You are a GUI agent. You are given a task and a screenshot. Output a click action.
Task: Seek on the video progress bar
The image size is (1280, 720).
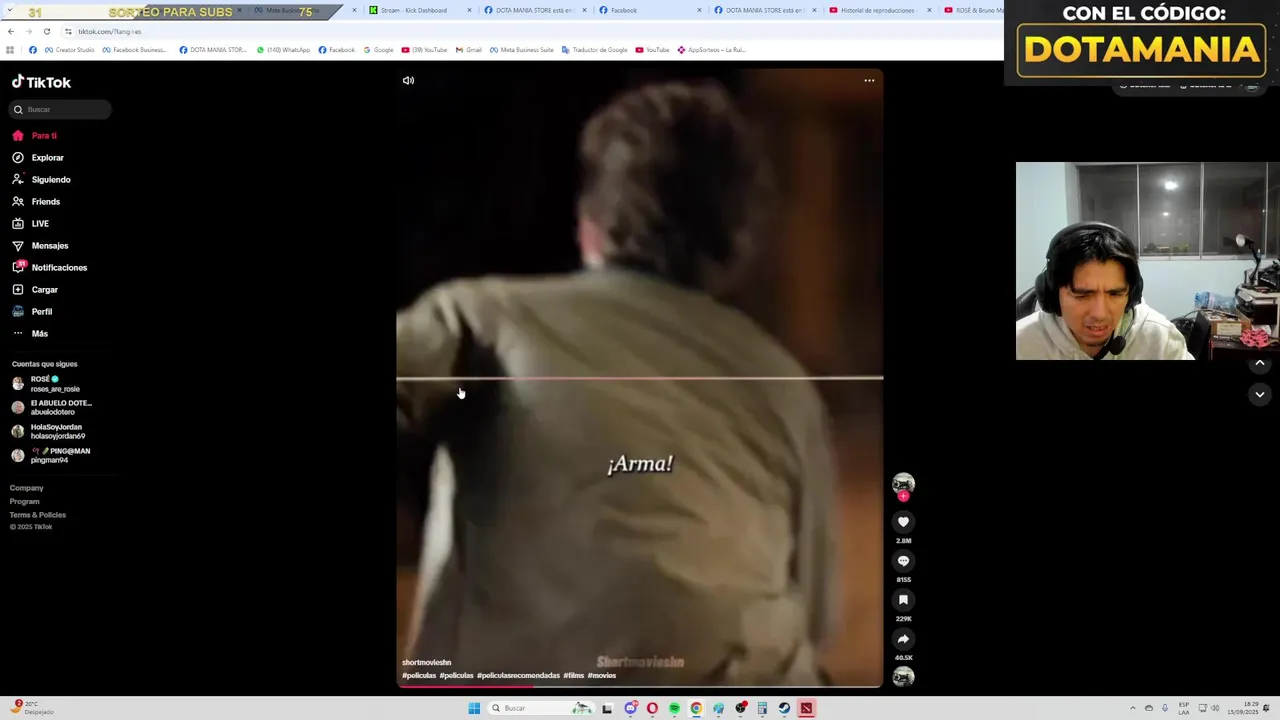[640, 686]
